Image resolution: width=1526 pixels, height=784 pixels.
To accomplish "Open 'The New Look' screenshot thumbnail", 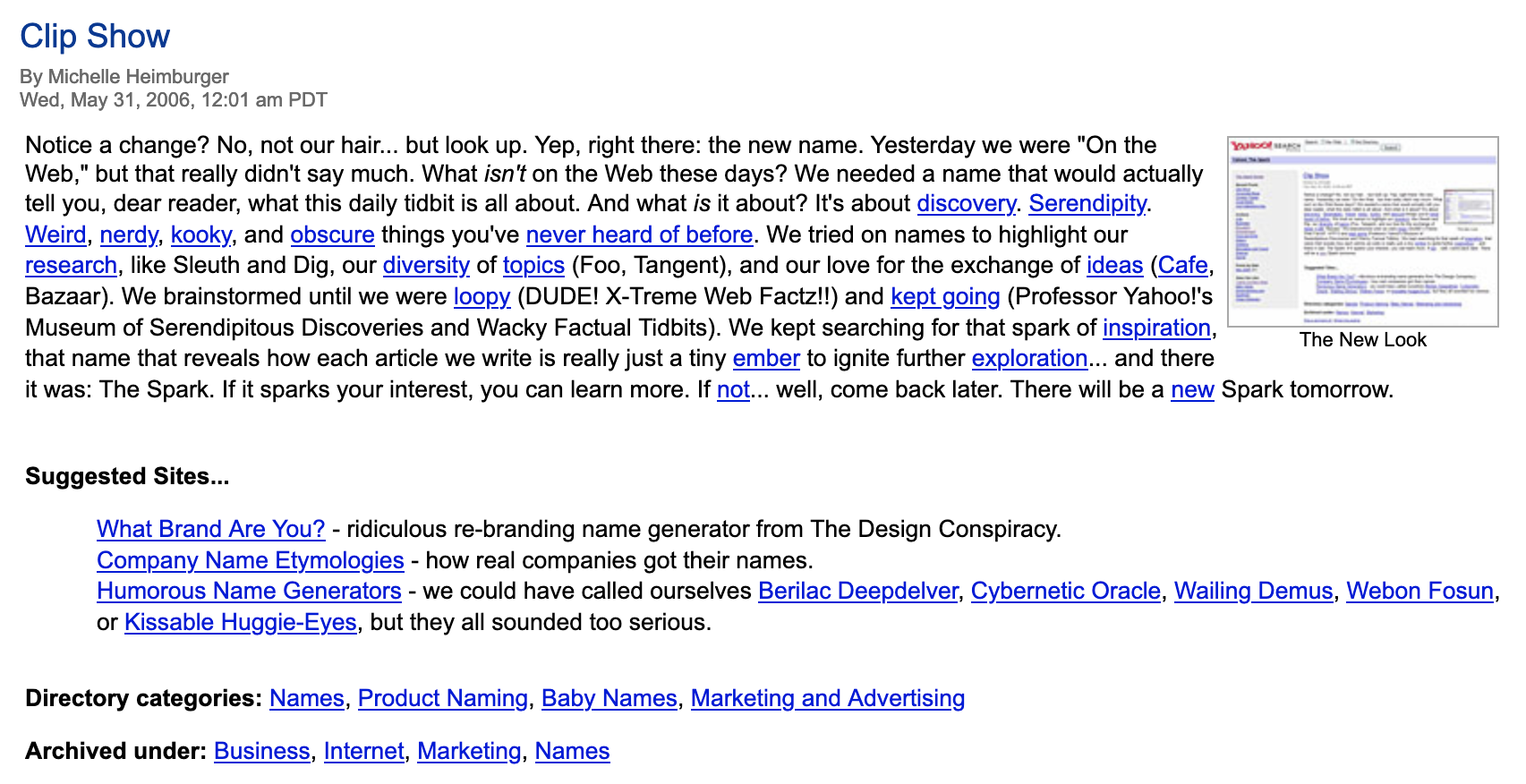I will tap(1362, 232).
